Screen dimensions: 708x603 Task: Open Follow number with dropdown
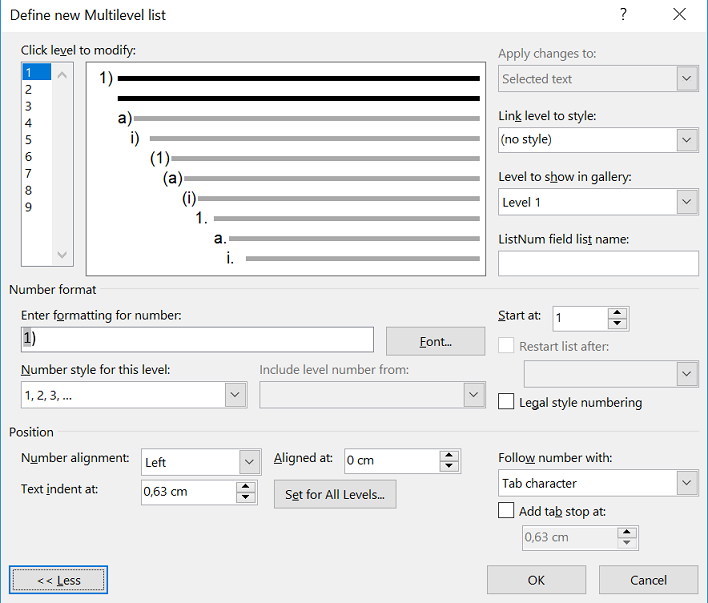pos(687,484)
